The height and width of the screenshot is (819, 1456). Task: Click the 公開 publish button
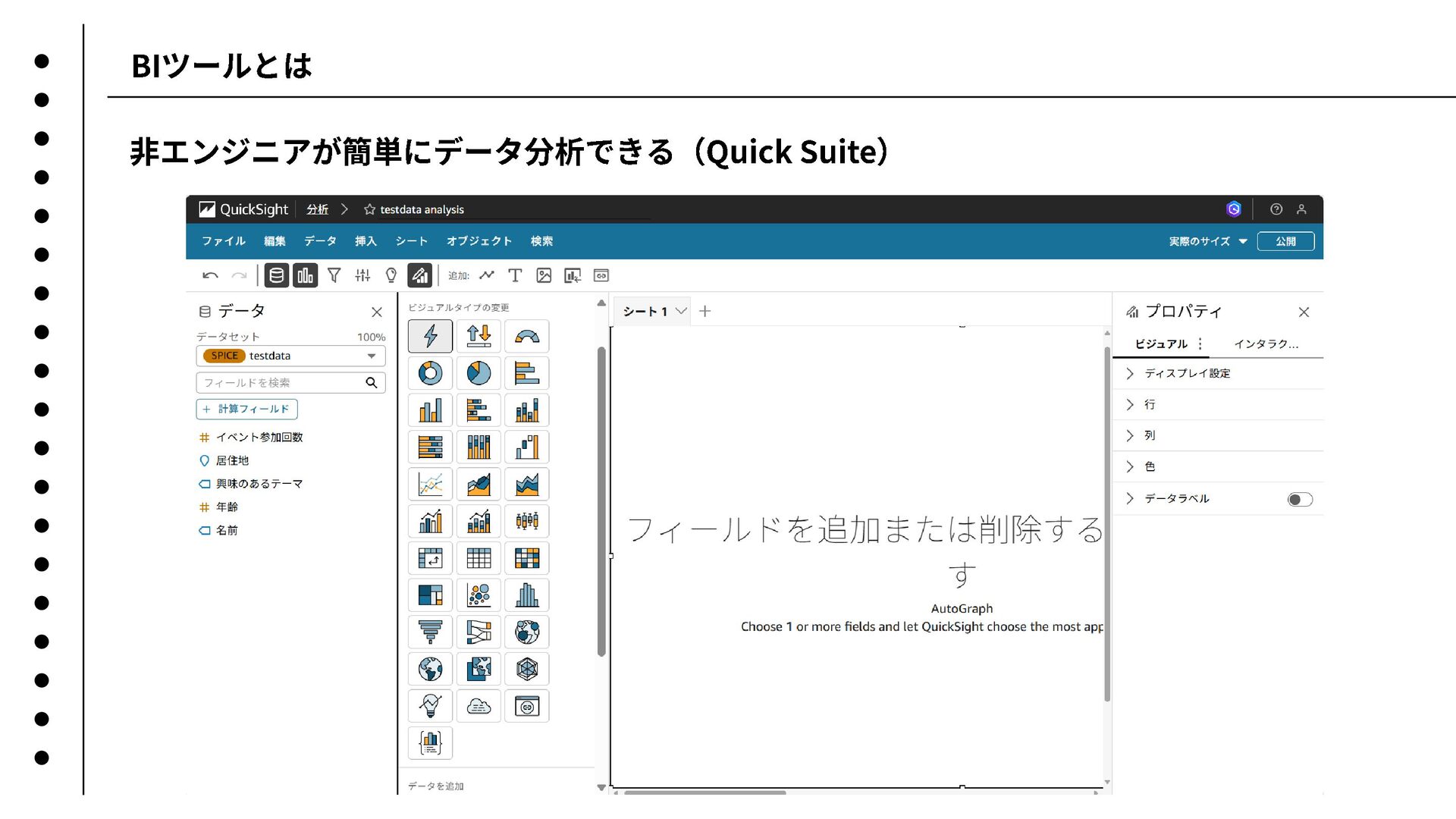[x=1285, y=241]
